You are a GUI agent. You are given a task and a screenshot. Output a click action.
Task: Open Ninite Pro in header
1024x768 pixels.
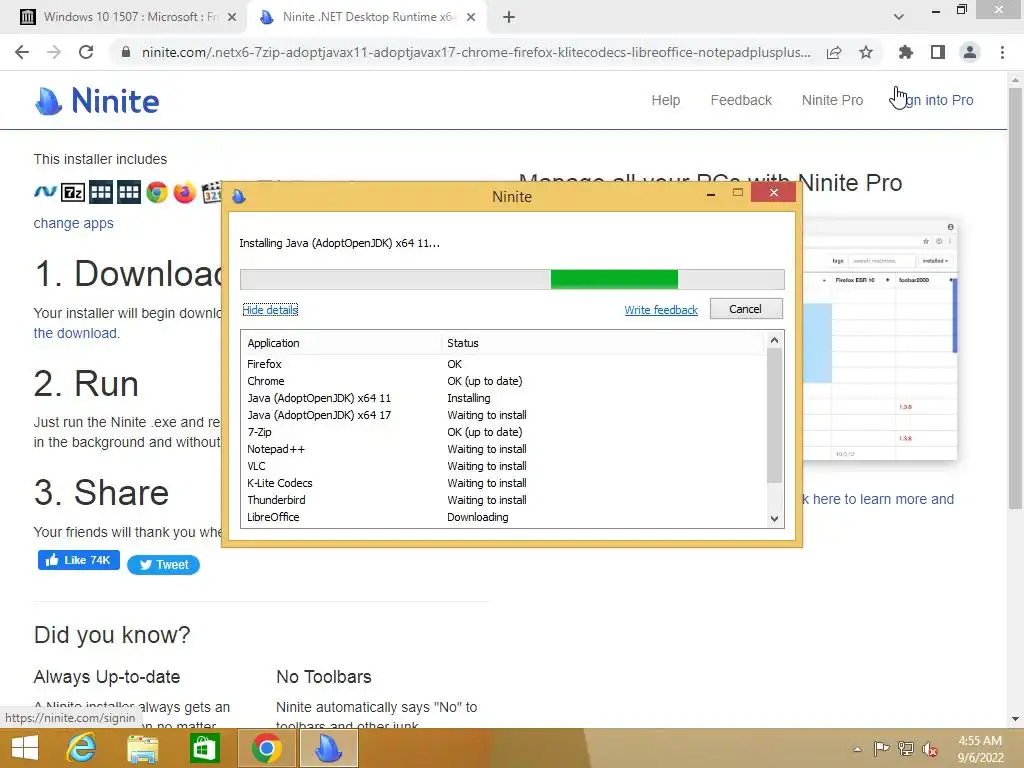pyautogui.click(x=832, y=101)
